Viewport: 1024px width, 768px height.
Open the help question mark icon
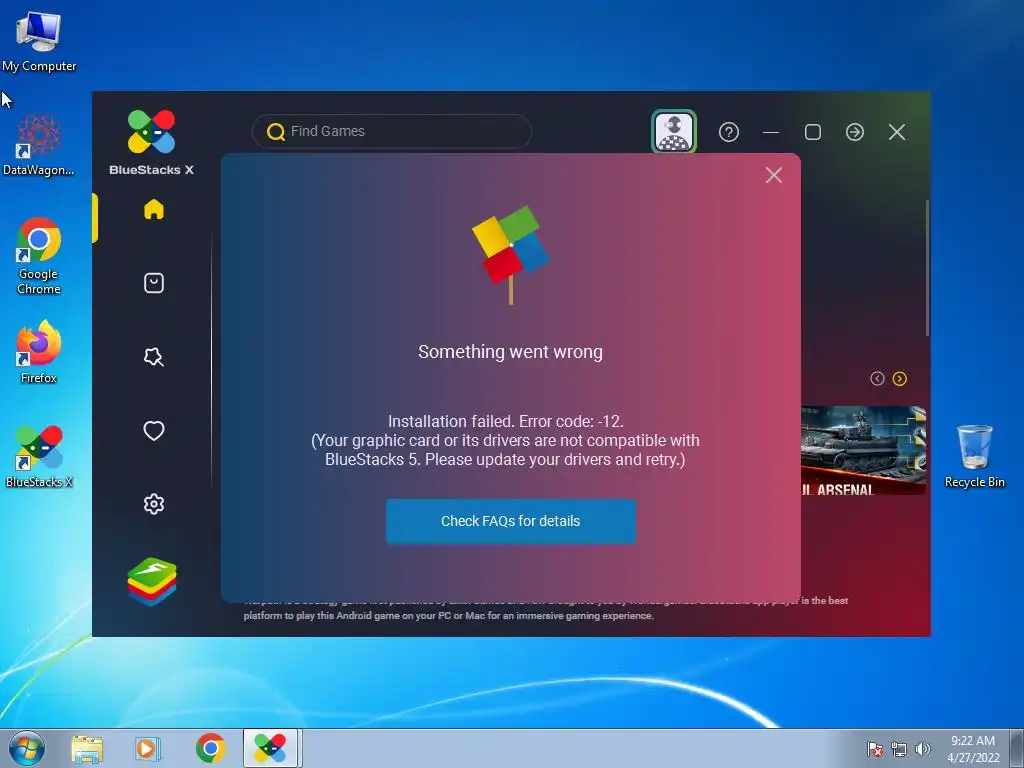tap(729, 132)
